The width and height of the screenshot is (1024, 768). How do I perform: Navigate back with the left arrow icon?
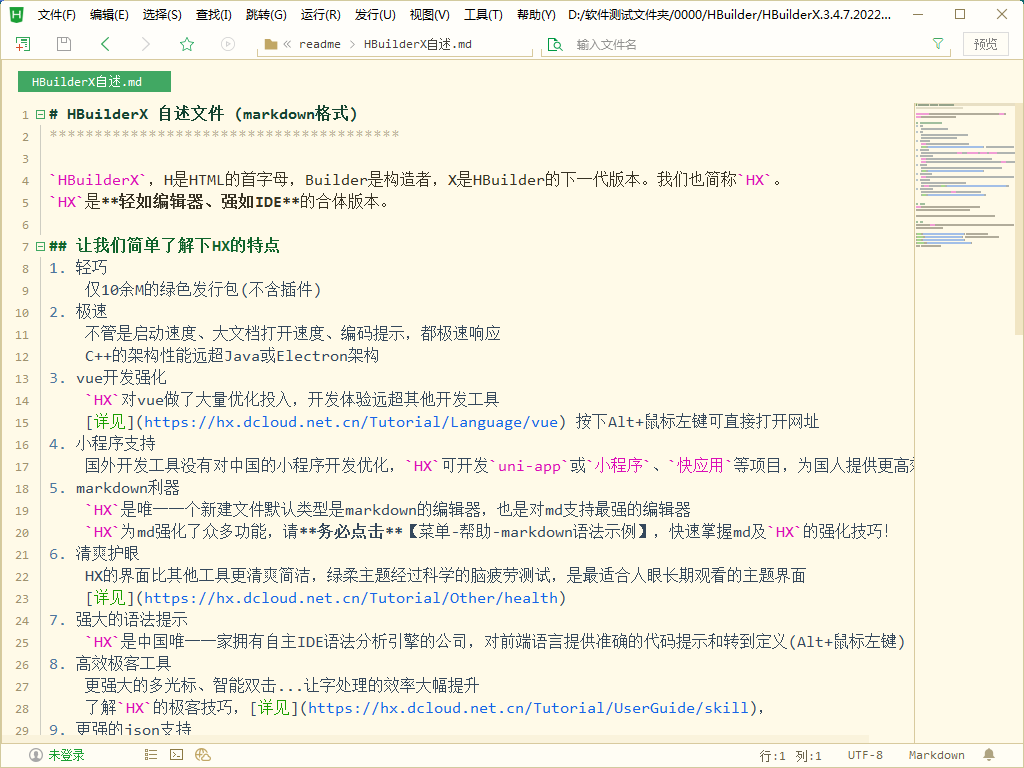point(105,44)
